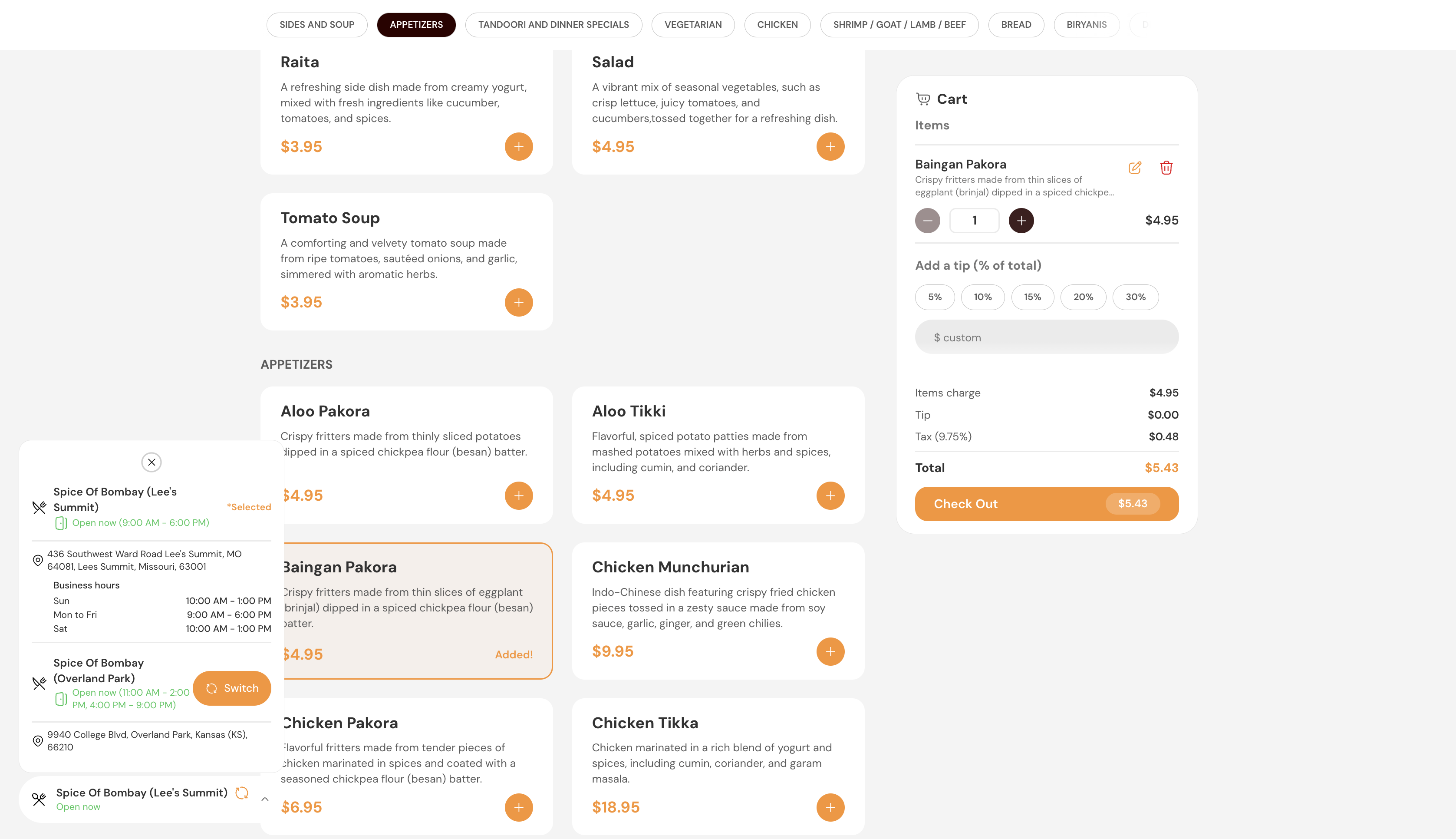This screenshot has height=839, width=1456.
Task: Add Tomato Soup to cart
Action: tap(518, 303)
